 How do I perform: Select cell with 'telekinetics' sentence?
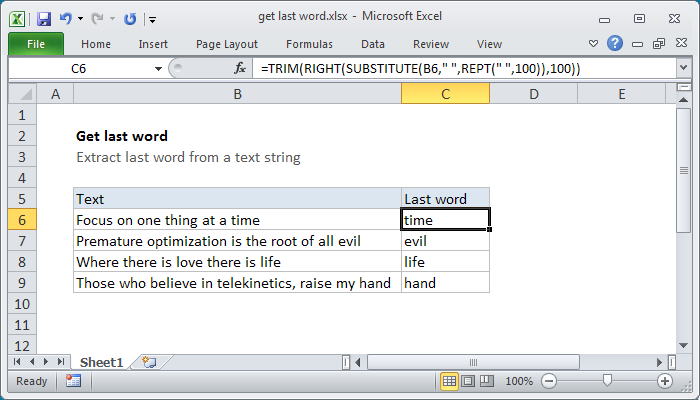pyautogui.click(x=238, y=283)
